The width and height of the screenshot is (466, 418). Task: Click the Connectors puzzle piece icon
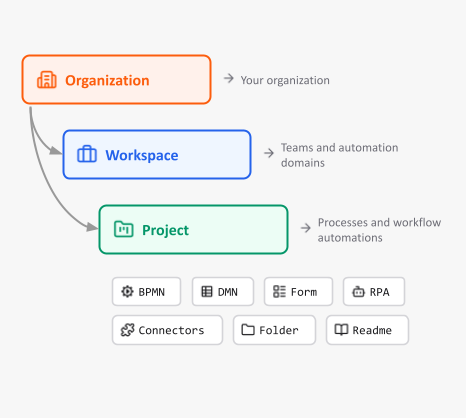click(x=127, y=330)
